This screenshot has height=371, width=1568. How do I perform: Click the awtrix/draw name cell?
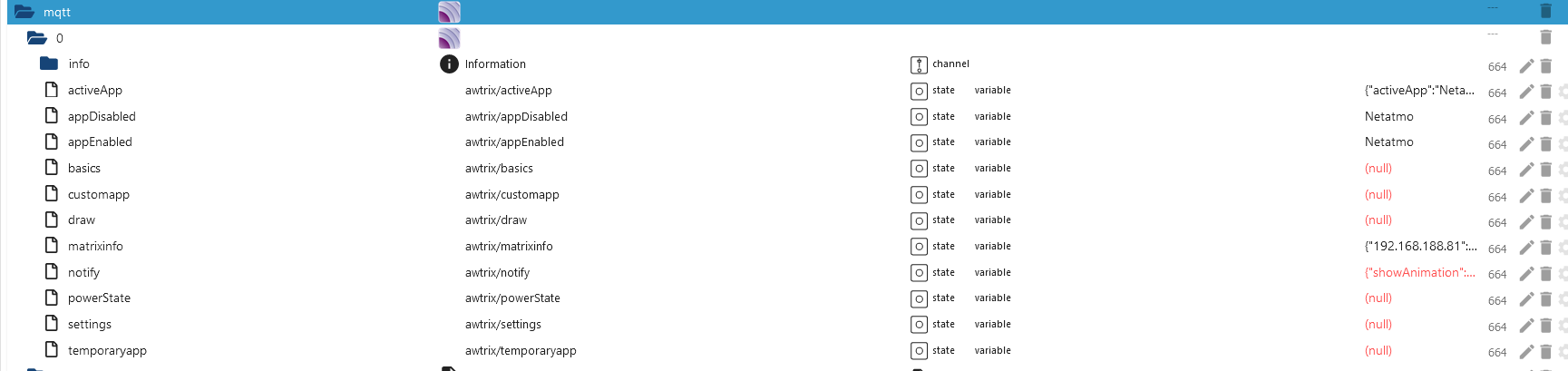click(496, 220)
